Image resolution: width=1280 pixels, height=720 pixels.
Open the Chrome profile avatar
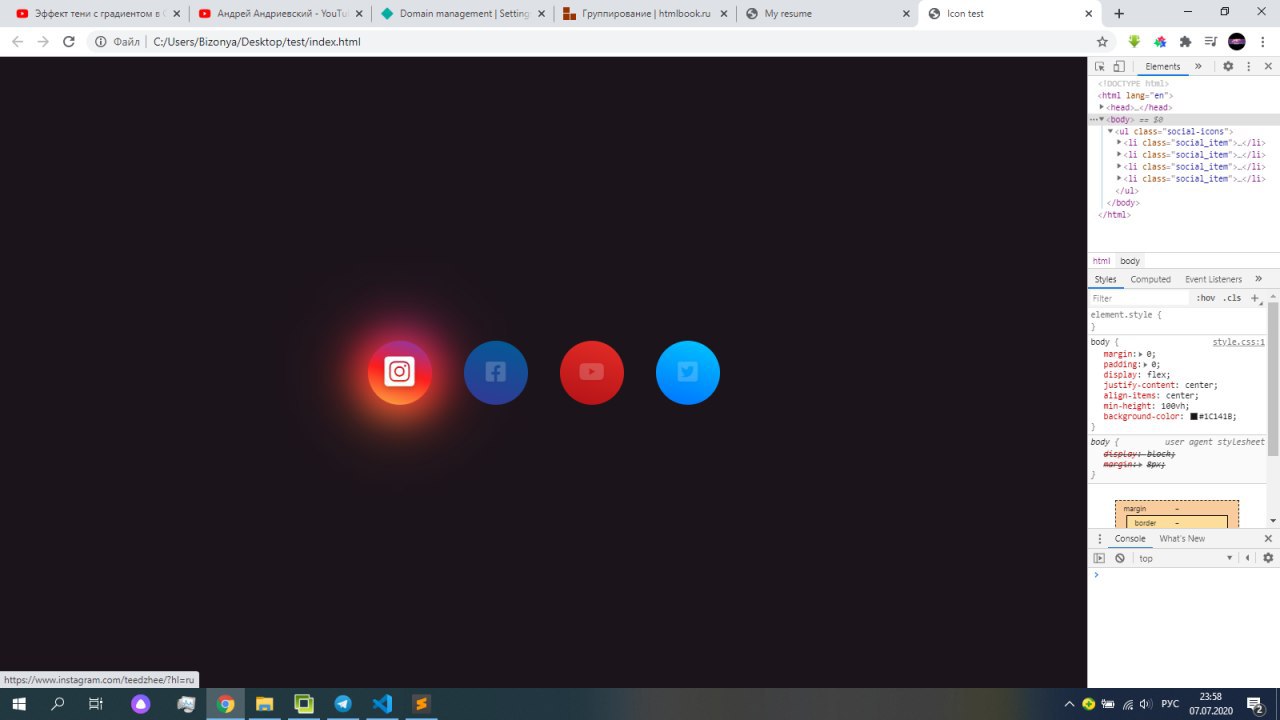pyautogui.click(x=1237, y=42)
